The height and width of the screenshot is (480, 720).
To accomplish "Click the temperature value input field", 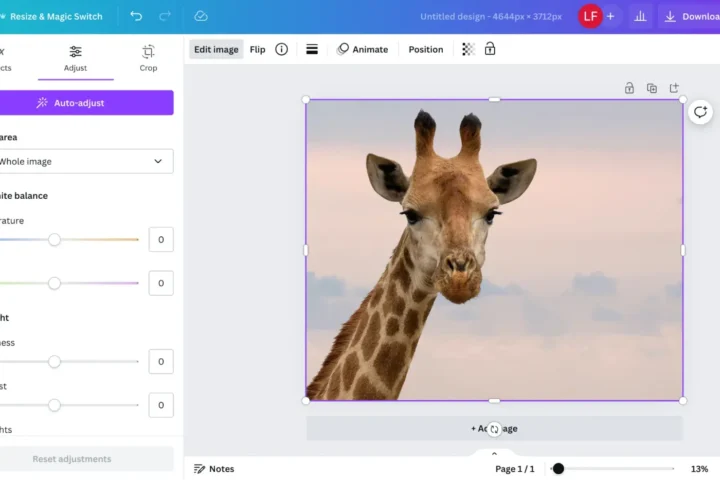I will (161, 240).
